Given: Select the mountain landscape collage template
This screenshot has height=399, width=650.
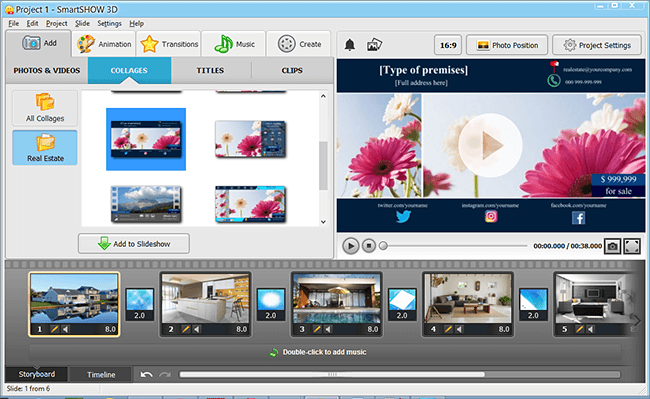Looking at the screenshot, I should pos(146,204).
